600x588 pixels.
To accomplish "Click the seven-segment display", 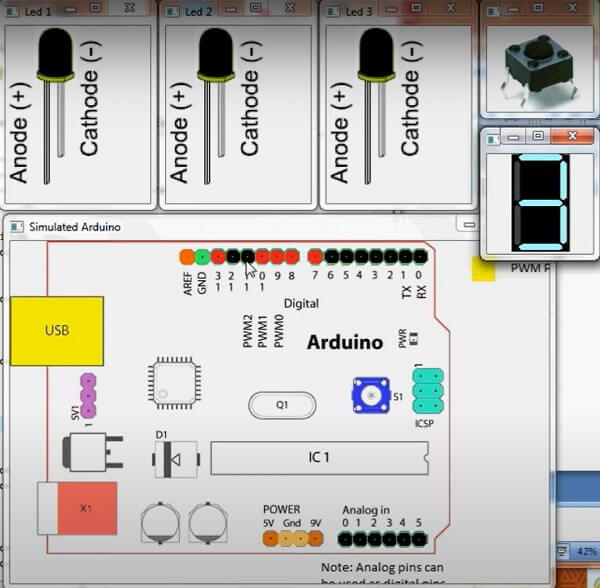I will coord(540,203).
